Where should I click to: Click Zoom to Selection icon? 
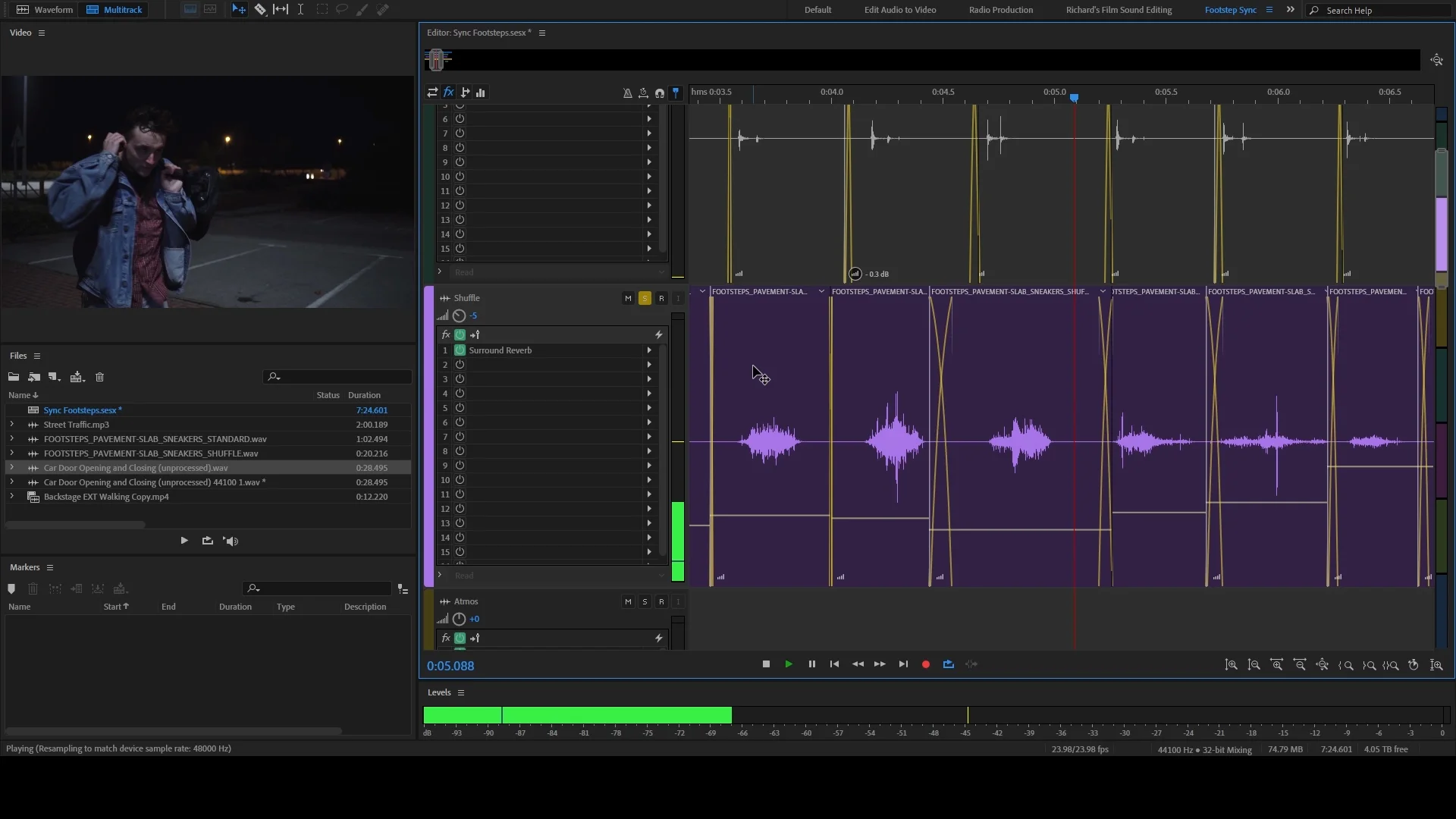click(x=1391, y=665)
